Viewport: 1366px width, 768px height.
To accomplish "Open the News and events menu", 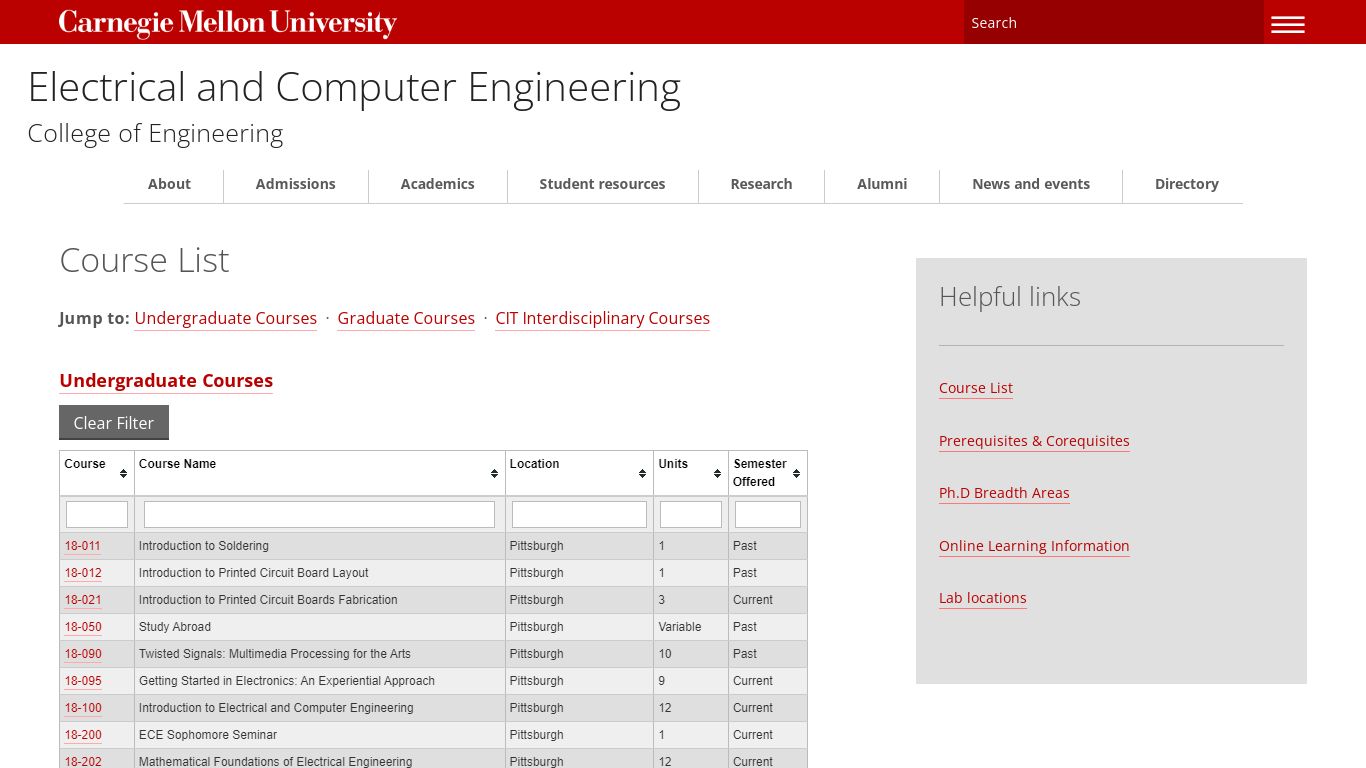I will click(1031, 184).
